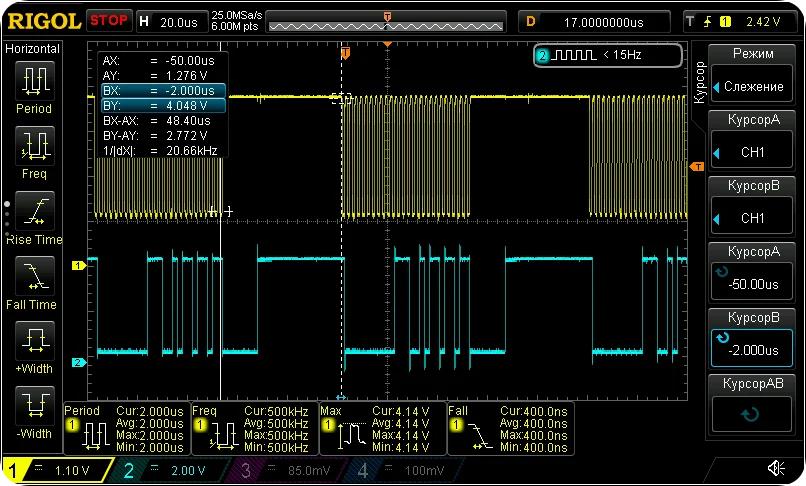
Task: Click the Period Cur:2.000us value
Action: (150, 411)
